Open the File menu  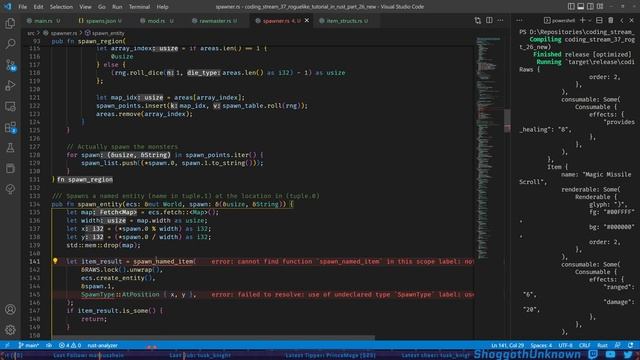click(23, 7)
